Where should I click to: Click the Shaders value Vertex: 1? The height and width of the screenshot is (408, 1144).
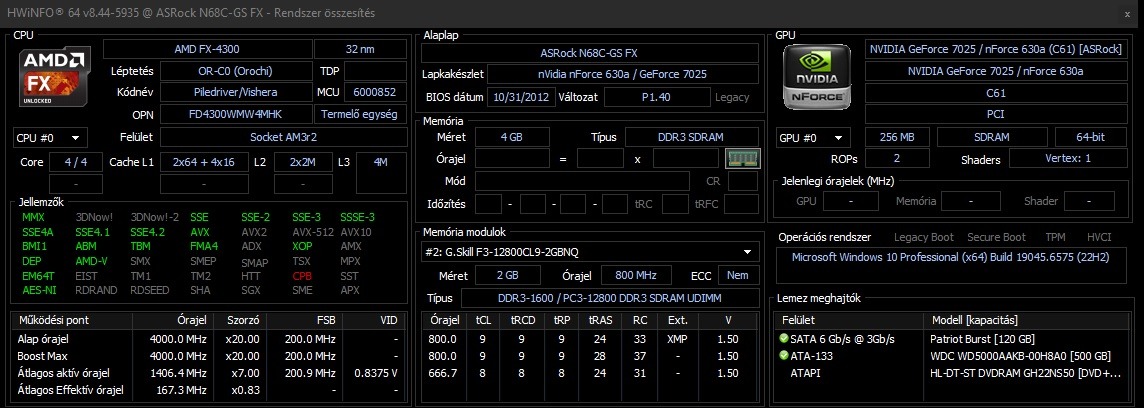pyautogui.click(x=1068, y=158)
